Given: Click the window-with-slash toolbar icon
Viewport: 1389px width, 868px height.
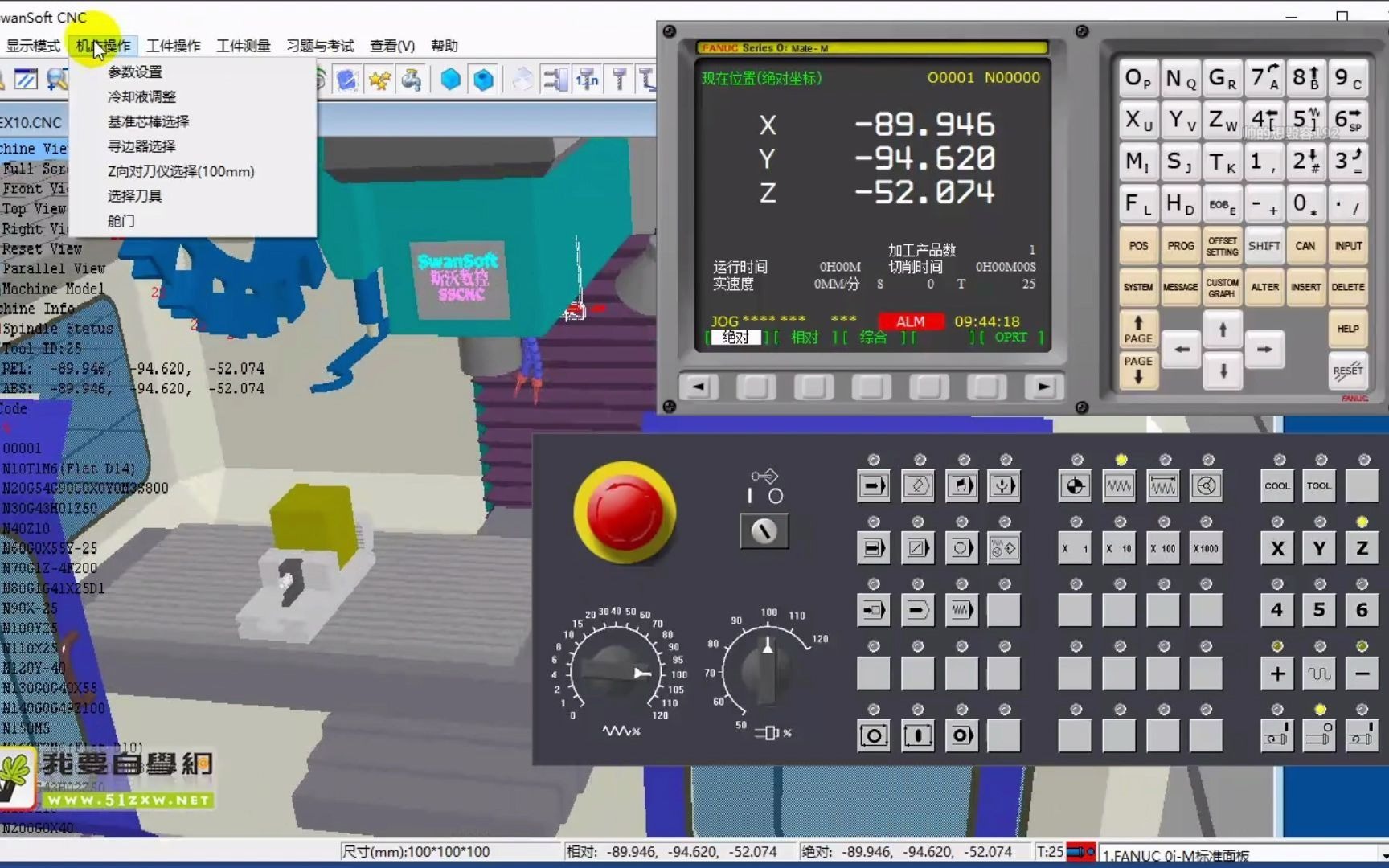Looking at the screenshot, I should pyautogui.click(x=26, y=80).
